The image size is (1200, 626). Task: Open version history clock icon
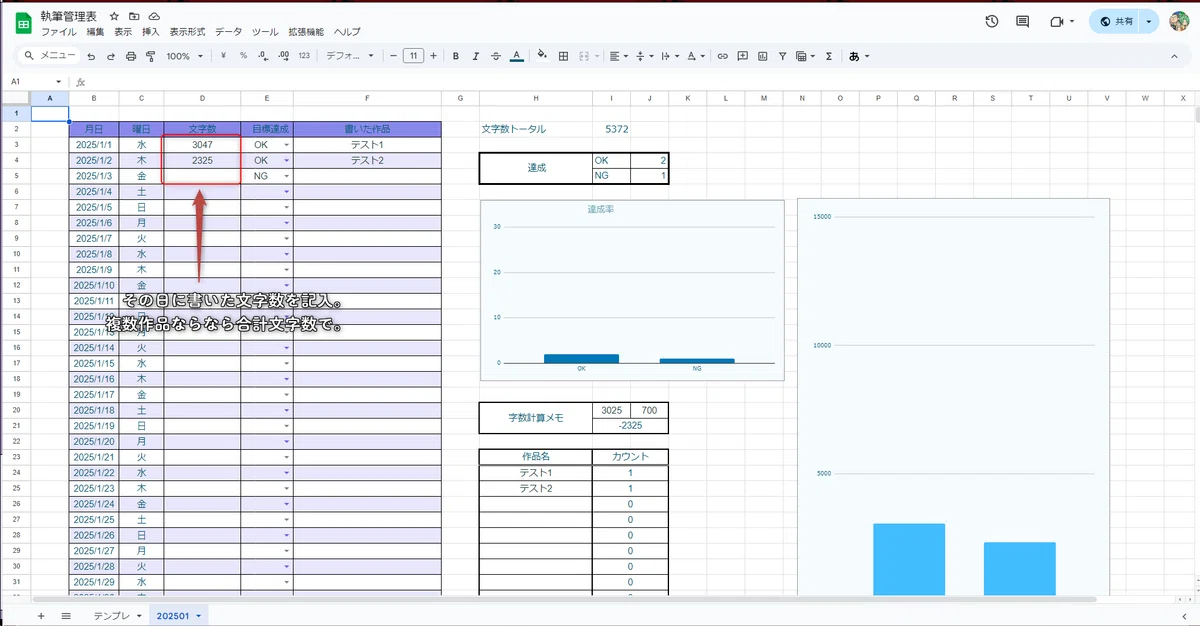point(991,21)
